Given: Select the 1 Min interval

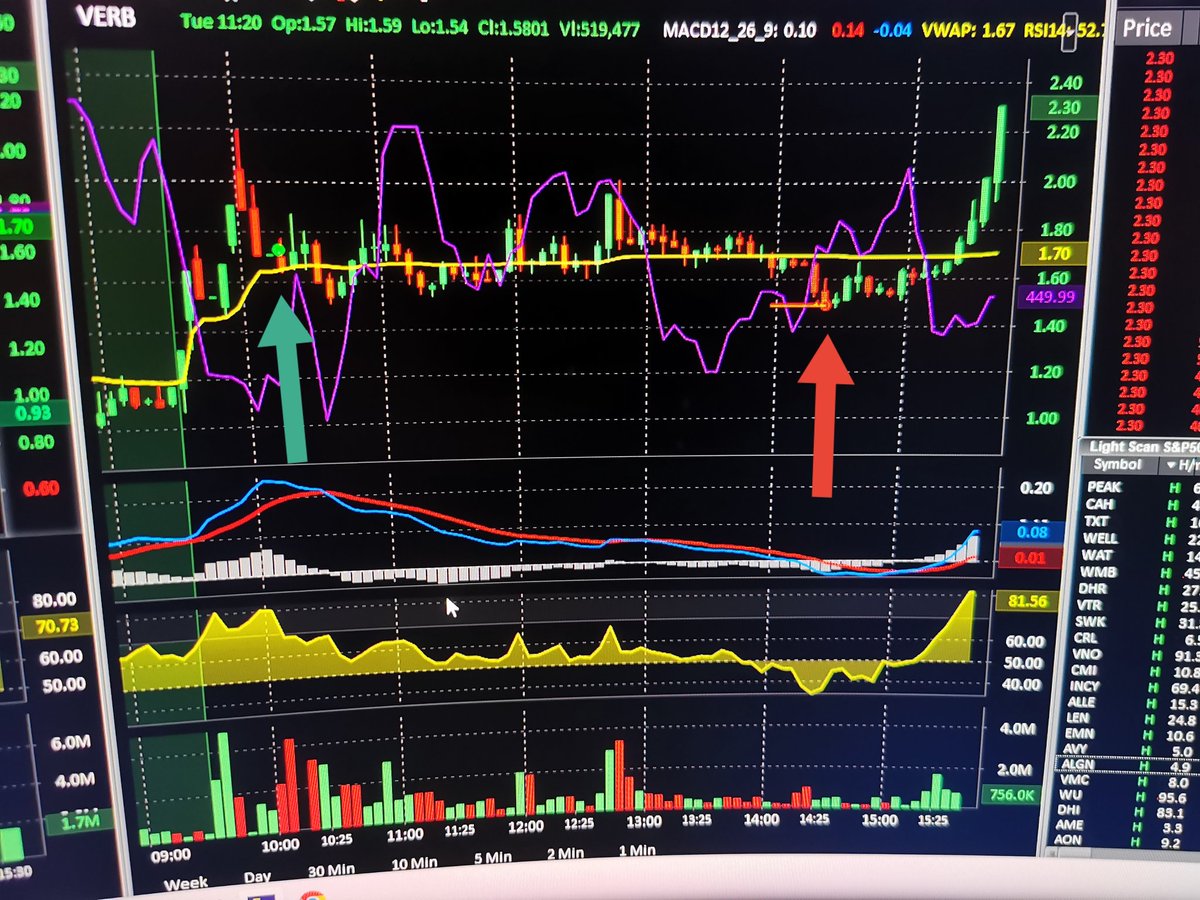Looking at the screenshot, I should pyautogui.click(x=636, y=851).
